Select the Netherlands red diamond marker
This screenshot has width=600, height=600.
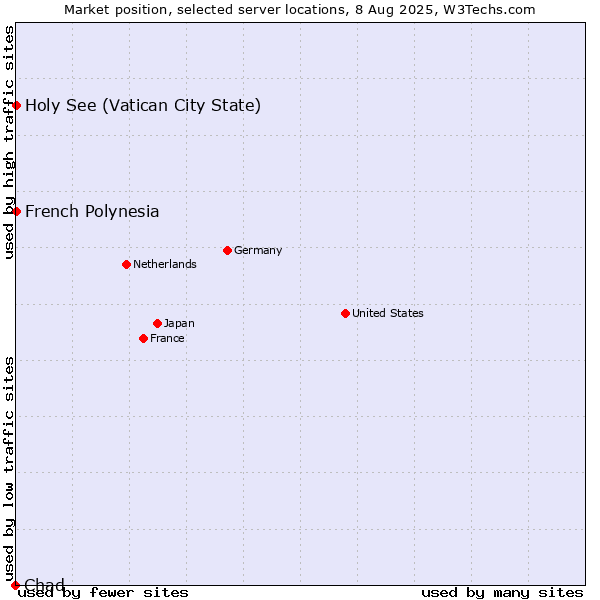pyautogui.click(x=126, y=264)
